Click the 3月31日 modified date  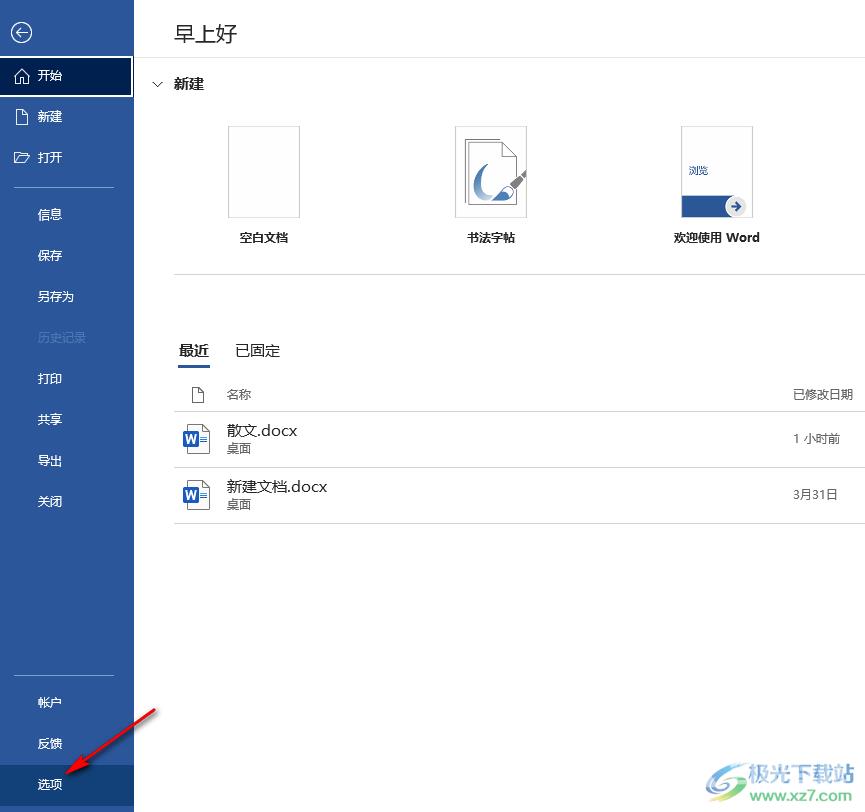[x=815, y=495]
